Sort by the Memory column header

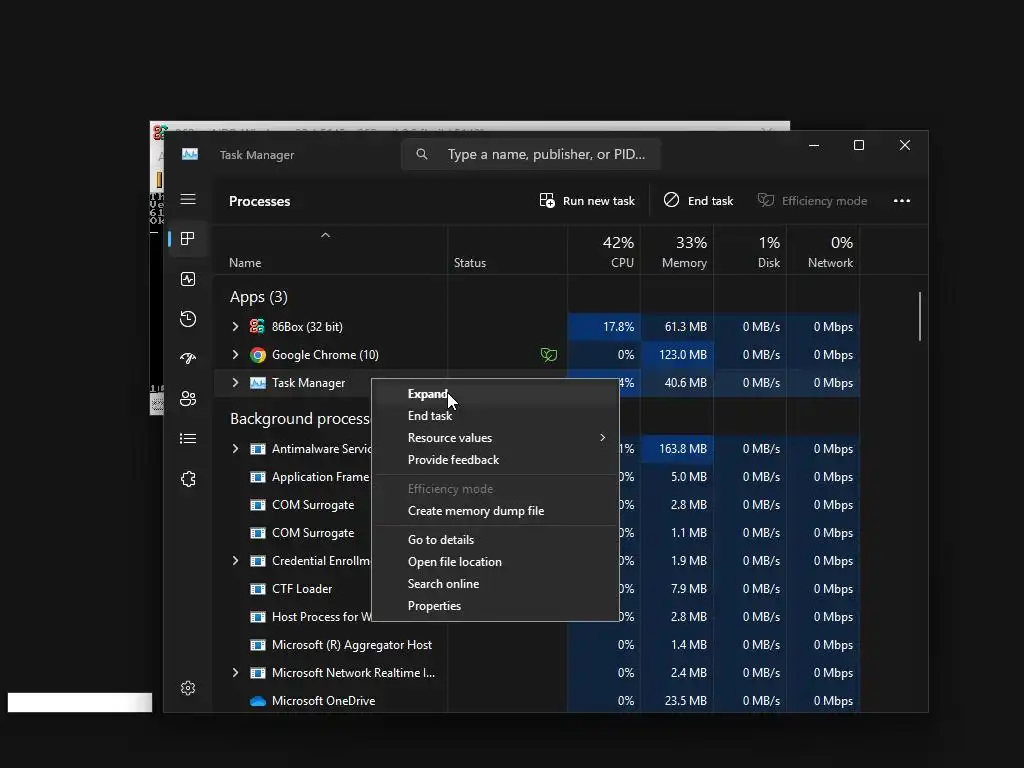(677, 251)
